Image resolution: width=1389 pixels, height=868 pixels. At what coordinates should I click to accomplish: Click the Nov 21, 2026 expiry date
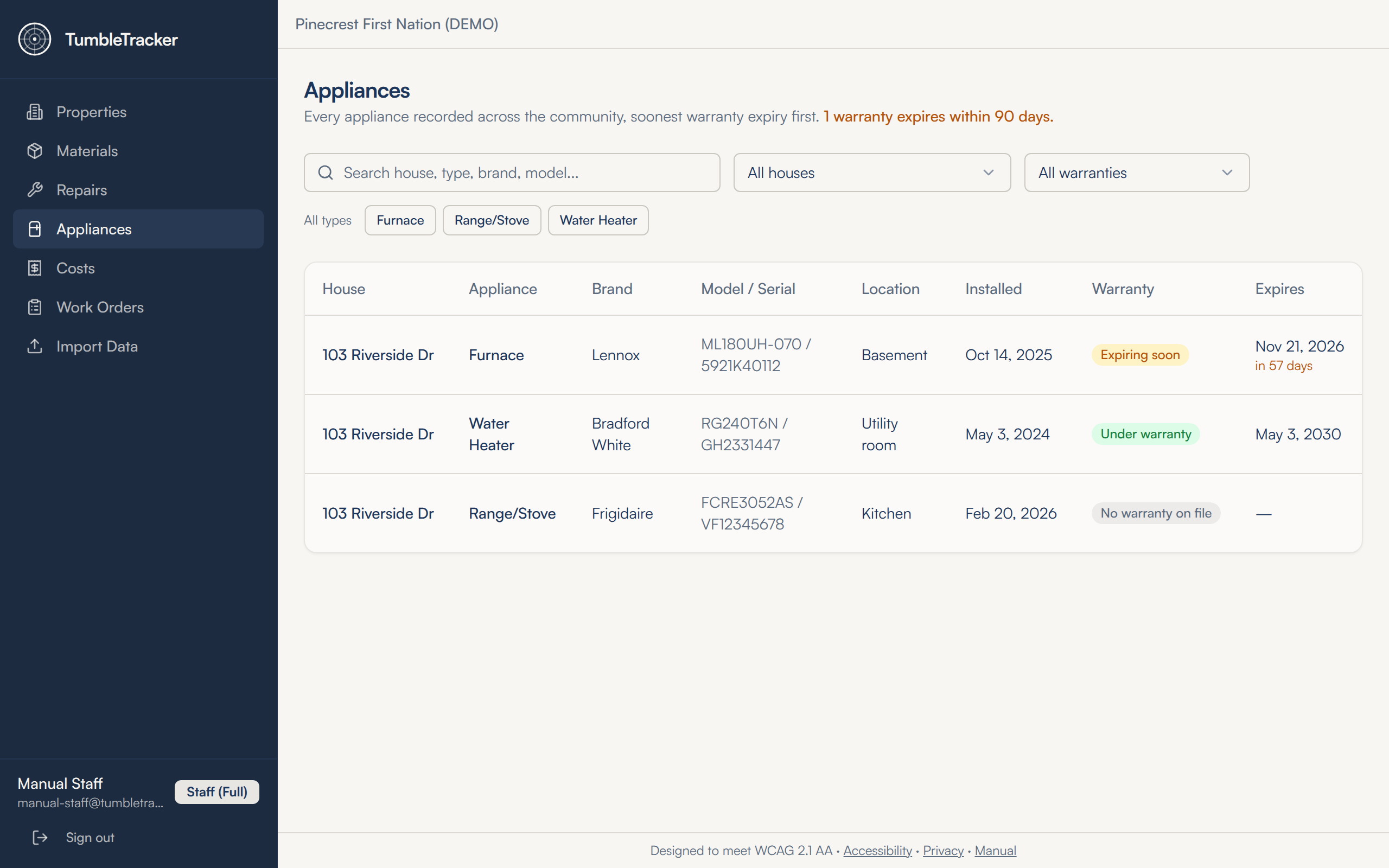[1299, 346]
